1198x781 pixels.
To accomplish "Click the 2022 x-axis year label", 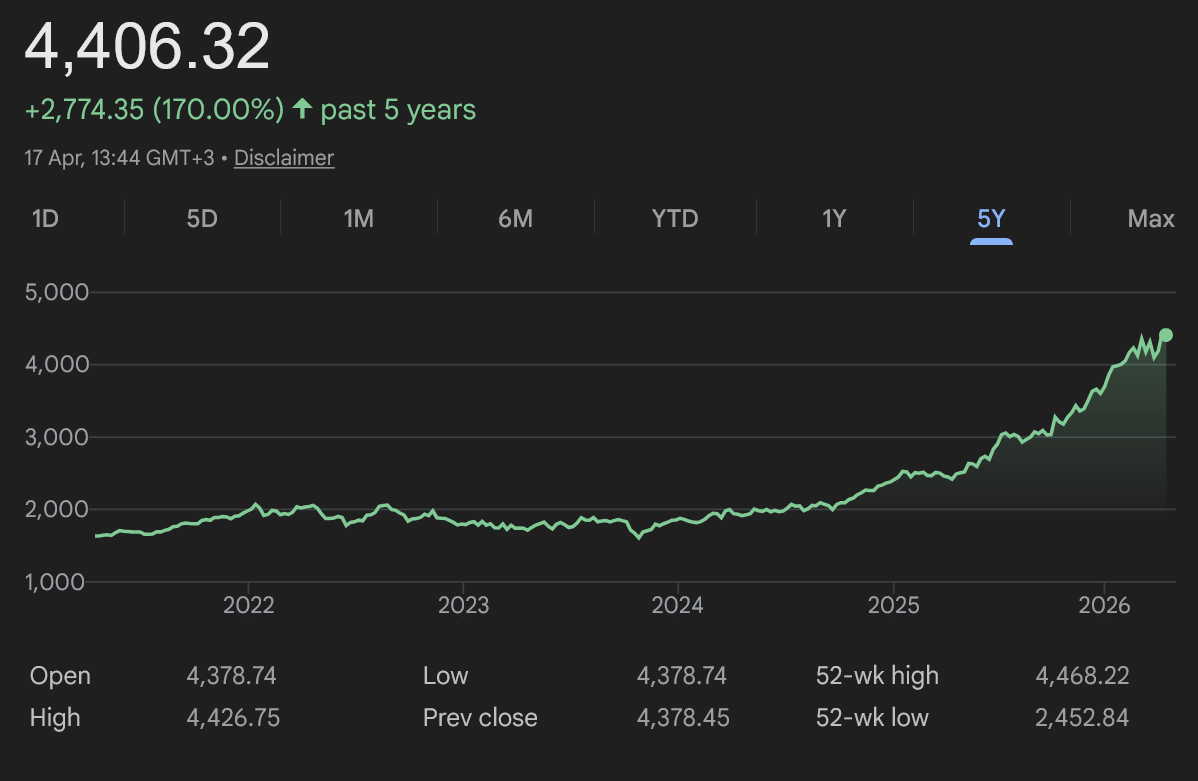I will pyautogui.click(x=248, y=605).
